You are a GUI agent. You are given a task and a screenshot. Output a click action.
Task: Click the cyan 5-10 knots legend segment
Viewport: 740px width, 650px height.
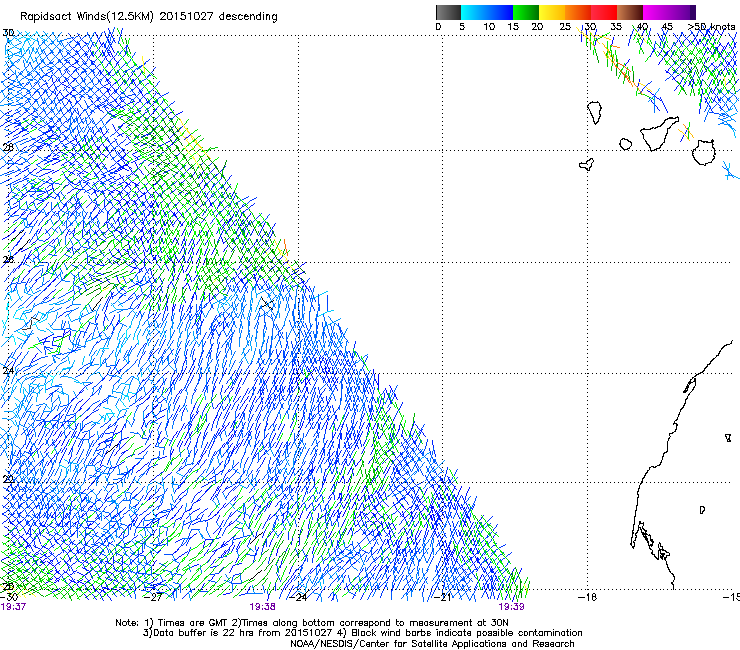474,12
